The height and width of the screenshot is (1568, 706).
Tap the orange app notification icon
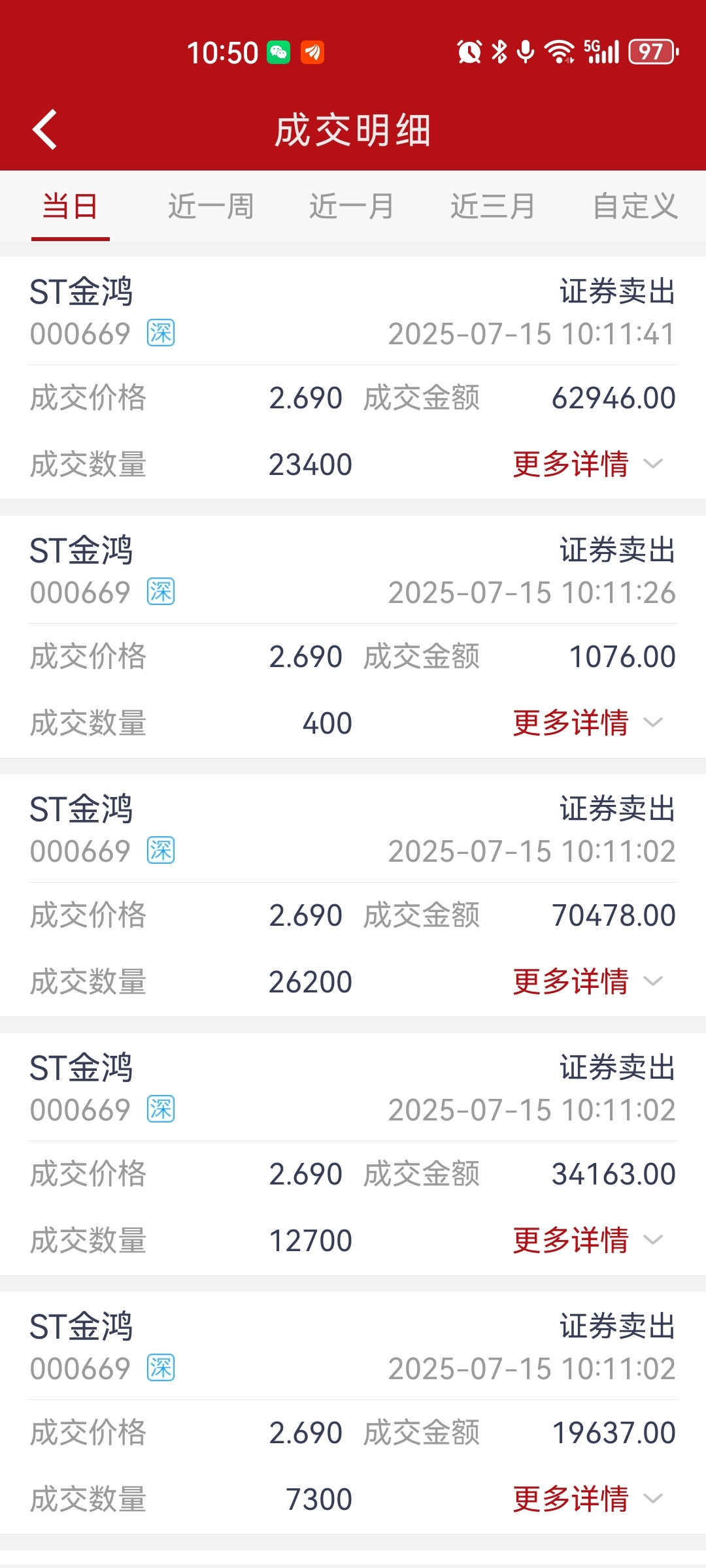[x=312, y=52]
